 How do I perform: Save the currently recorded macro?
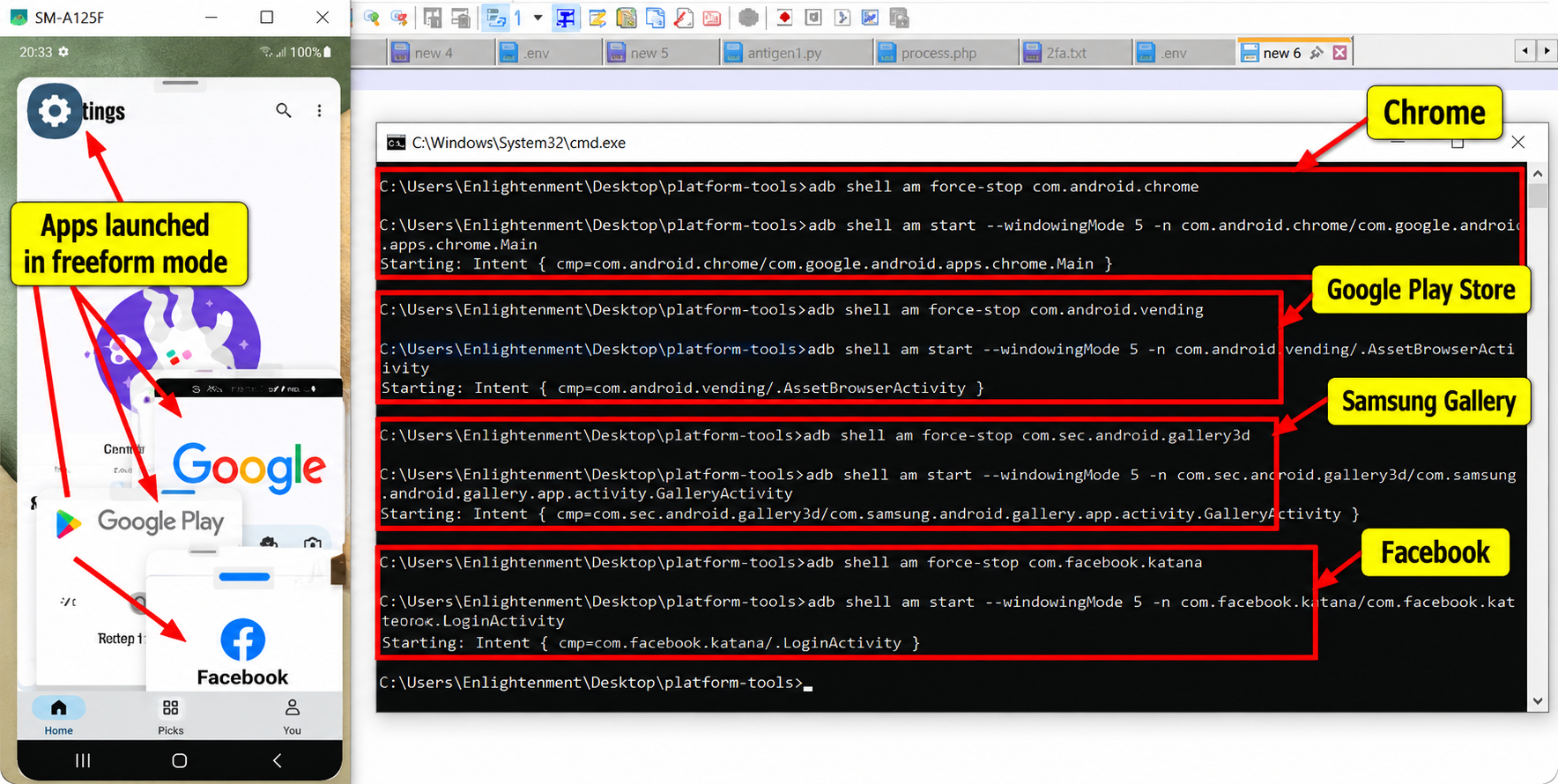pyautogui.click(x=899, y=18)
